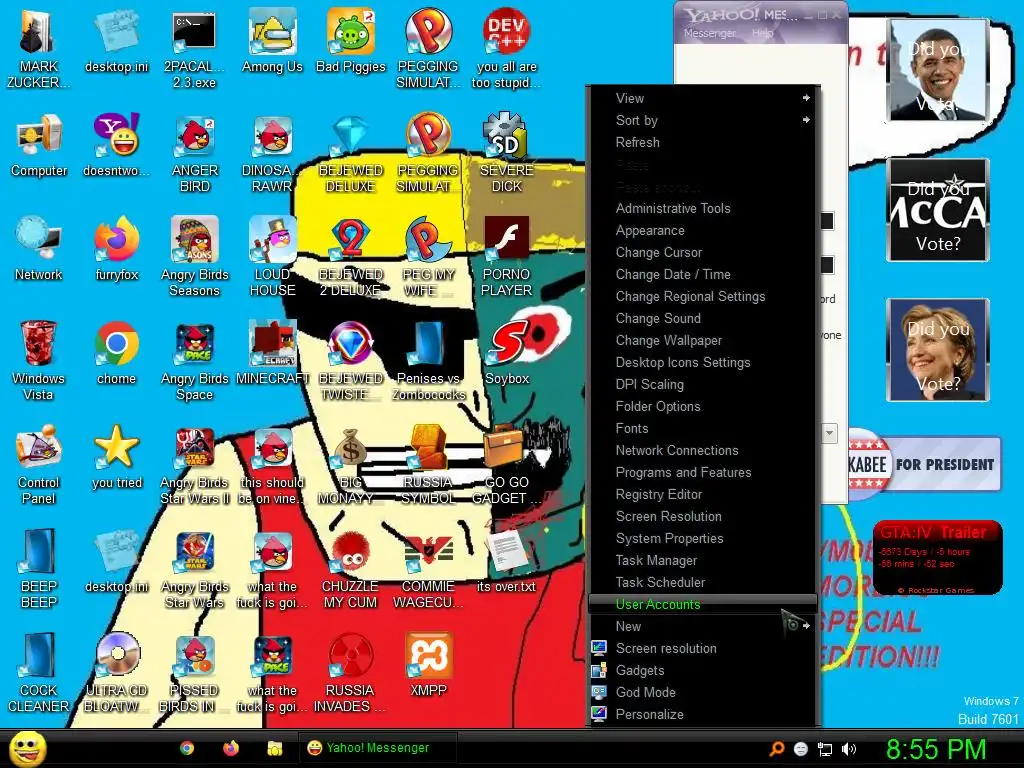Open DPI Scaling menu entry
This screenshot has height=768, width=1024.
[x=703, y=384]
